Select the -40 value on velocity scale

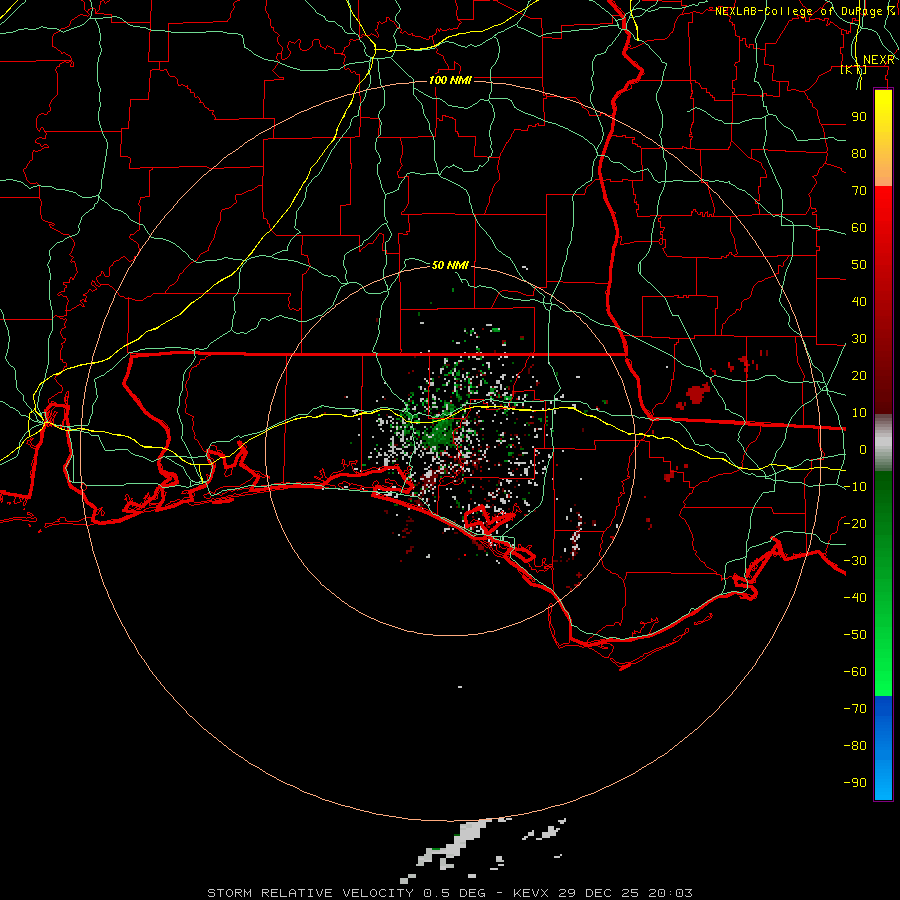(855, 598)
